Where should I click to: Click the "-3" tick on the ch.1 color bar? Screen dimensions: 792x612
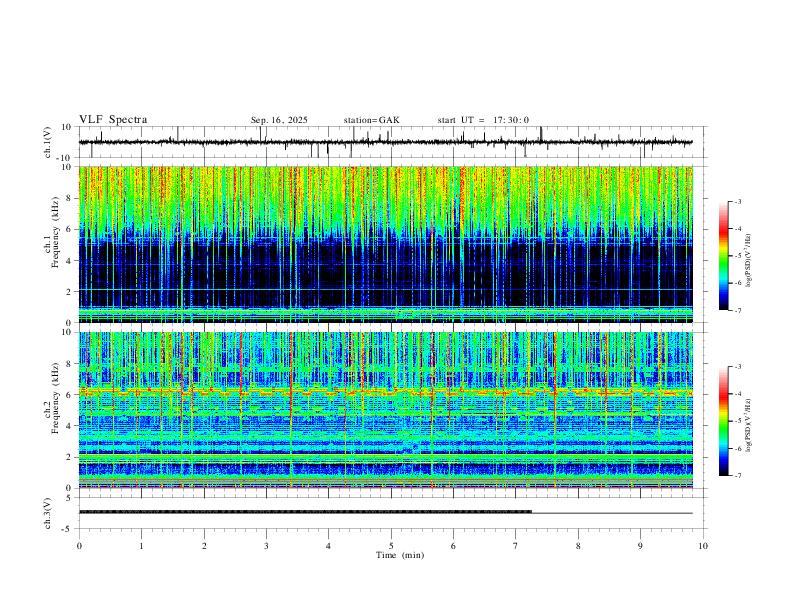pos(737,201)
